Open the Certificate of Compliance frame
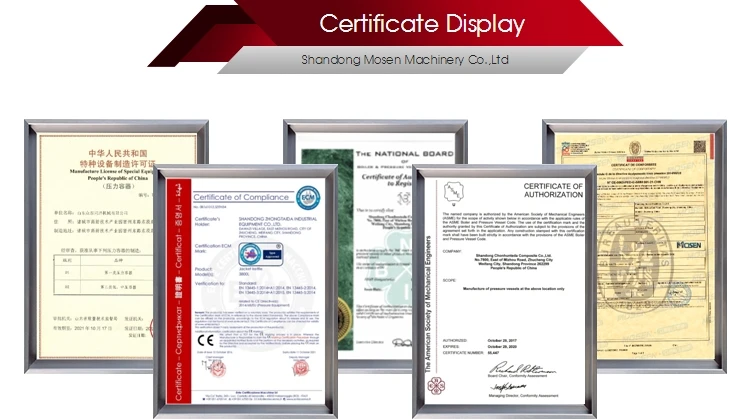Image resolution: width=750 pixels, height=419 pixels. coord(245,291)
